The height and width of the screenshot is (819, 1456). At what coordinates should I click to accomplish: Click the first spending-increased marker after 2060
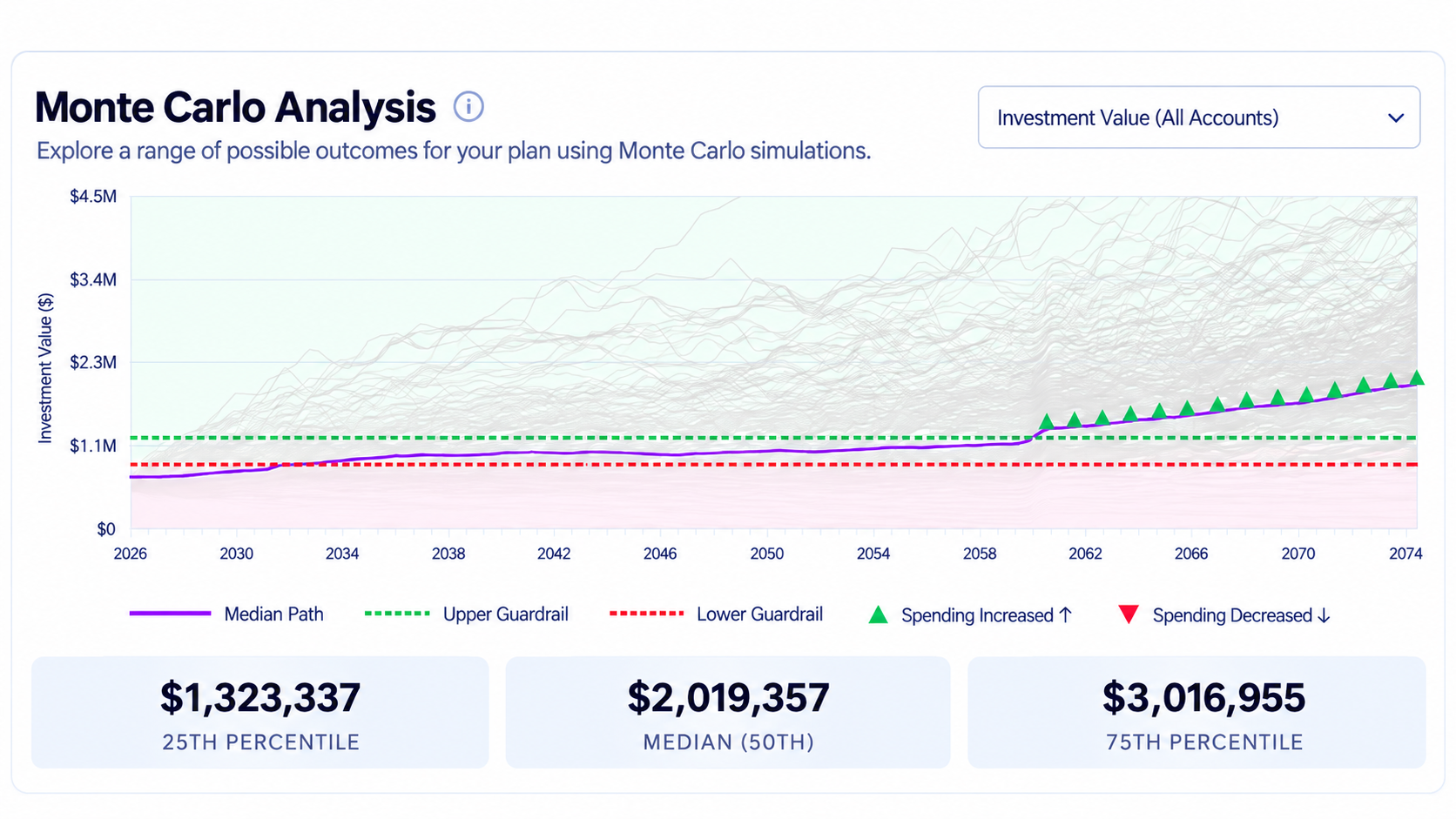[1047, 421]
